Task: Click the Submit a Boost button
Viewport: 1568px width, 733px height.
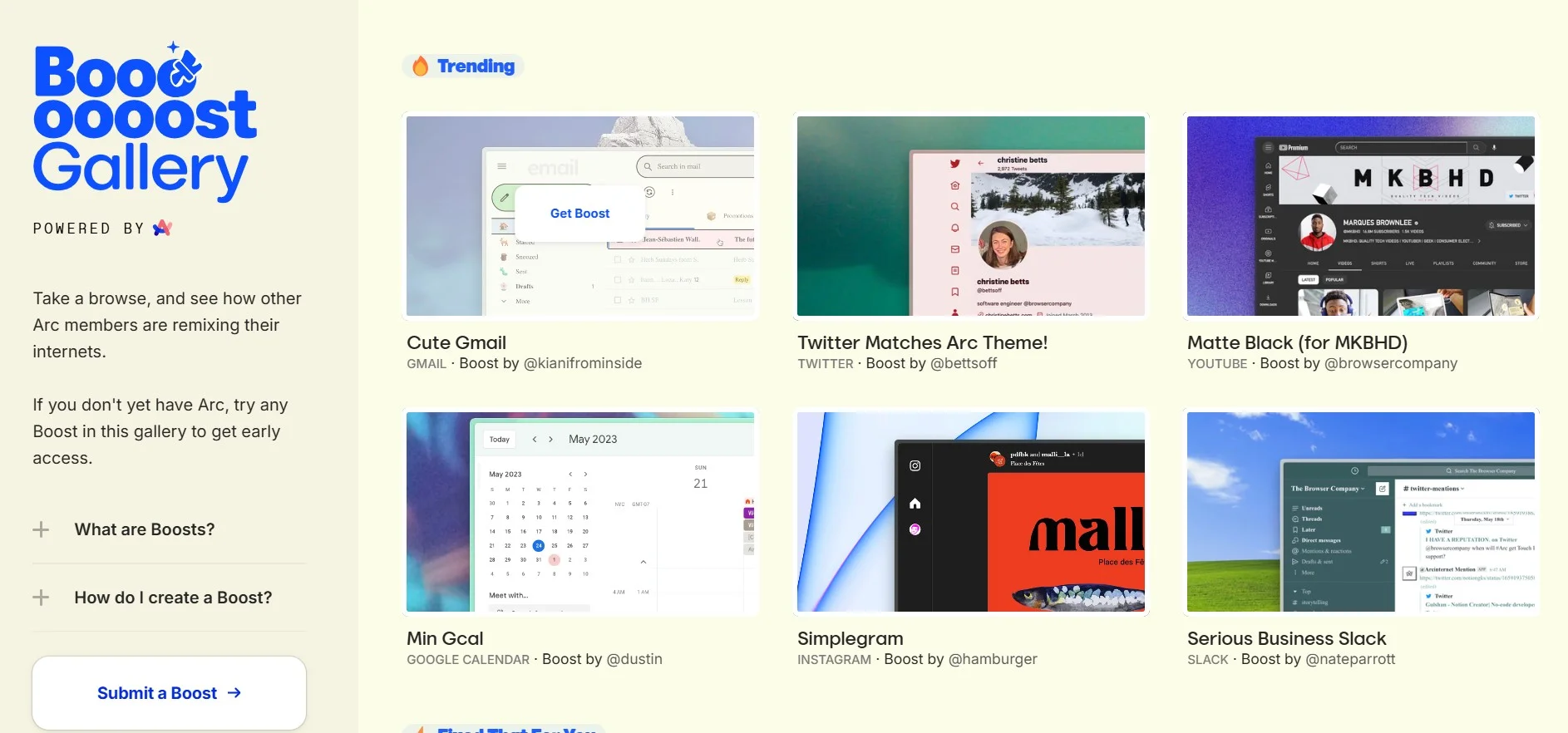Action: [170, 693]
